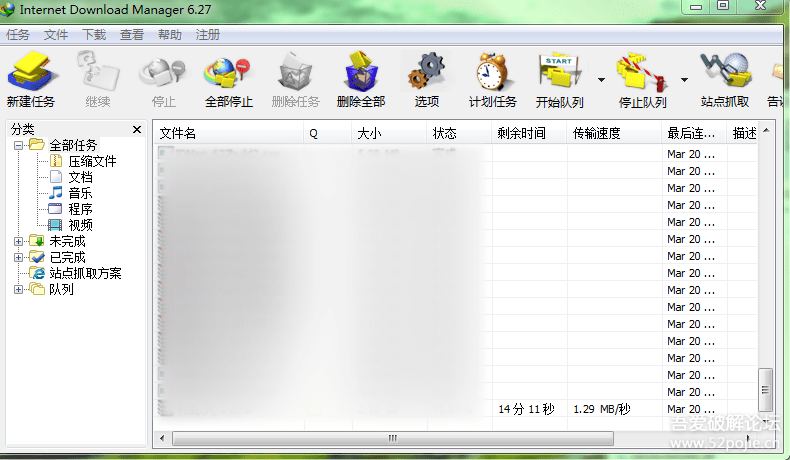Screen dimensions: 790x460
Task: Collapse the 全部任务 tree node
Action: 19,146
